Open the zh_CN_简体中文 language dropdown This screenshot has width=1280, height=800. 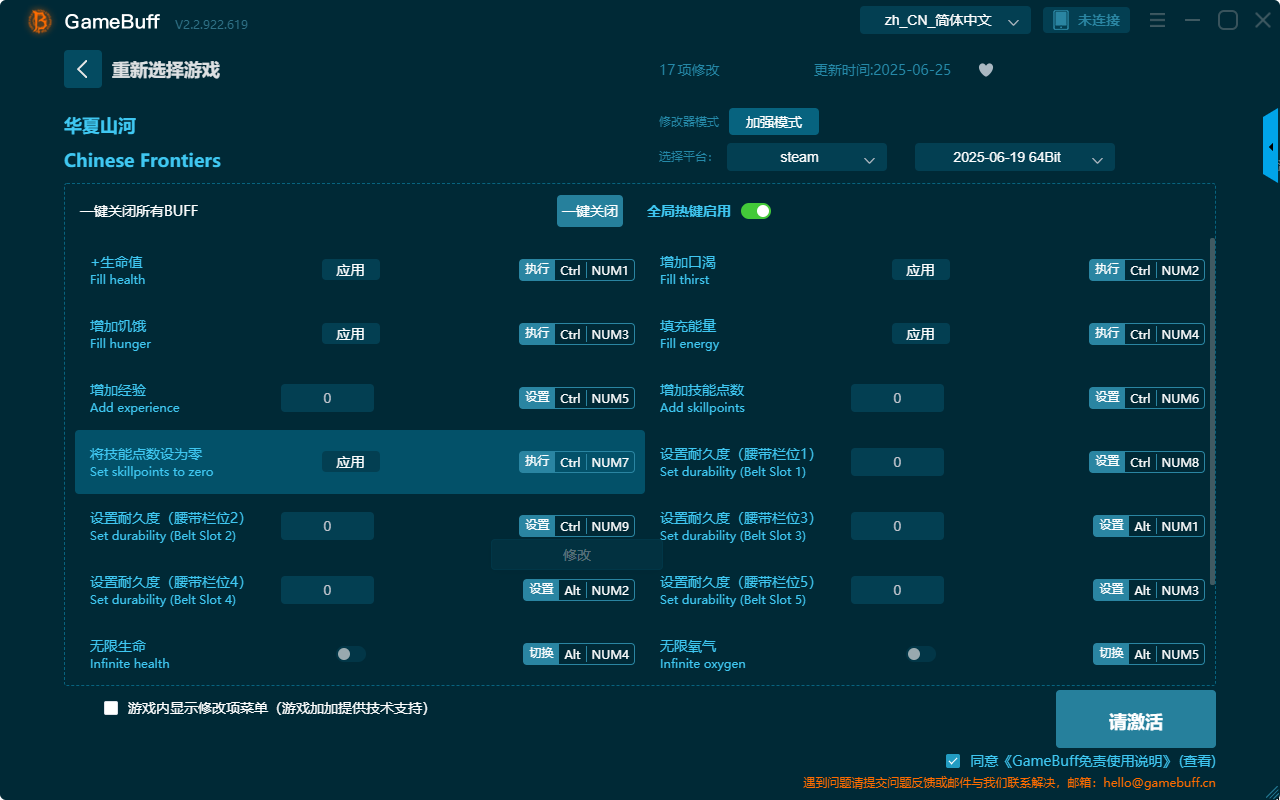click(944, 19)
